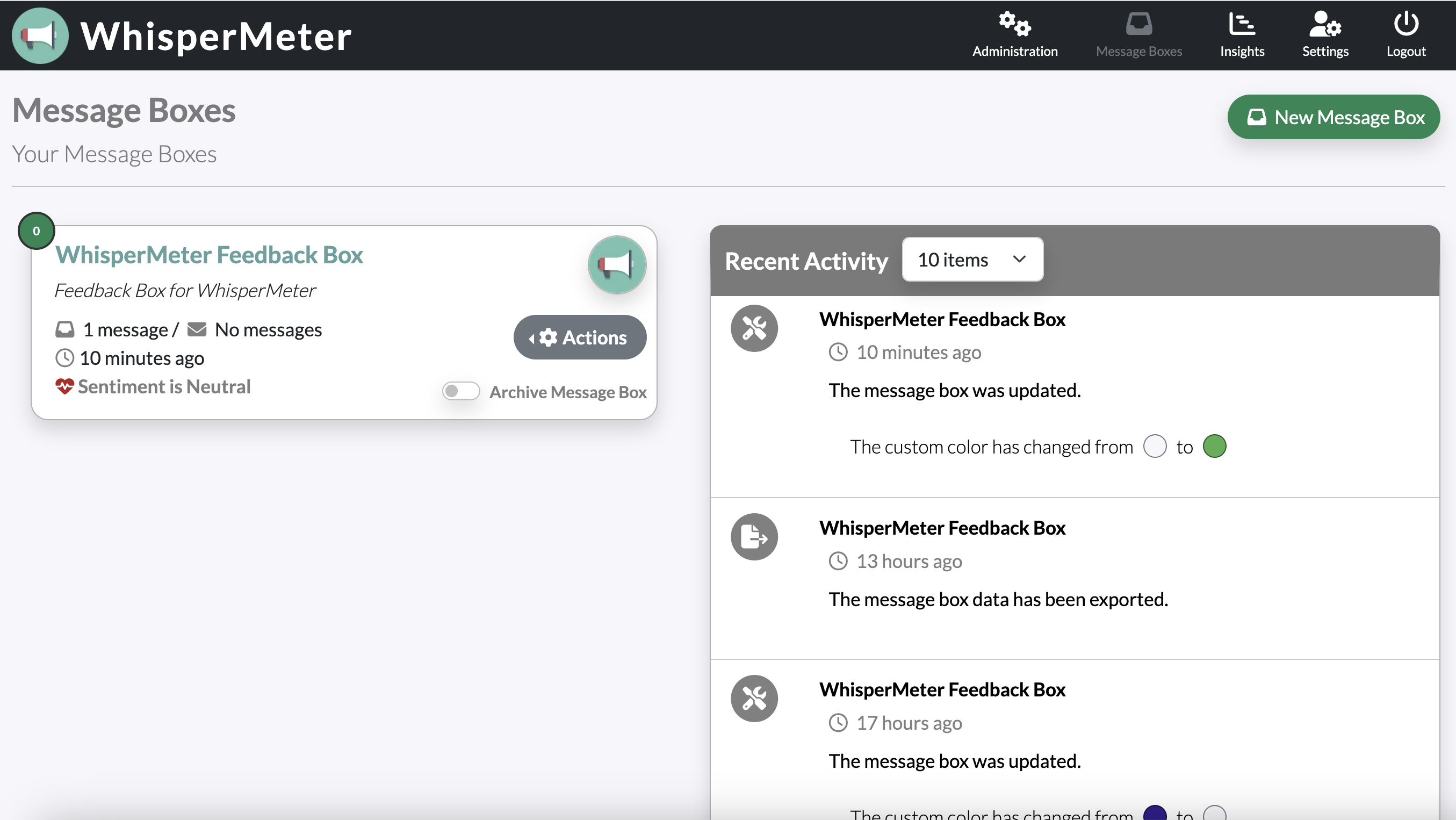Click the 13 hours ago entry's Feedback Box title
The width and height of the screenshot is (1456, 820).
tap(942, 528)
